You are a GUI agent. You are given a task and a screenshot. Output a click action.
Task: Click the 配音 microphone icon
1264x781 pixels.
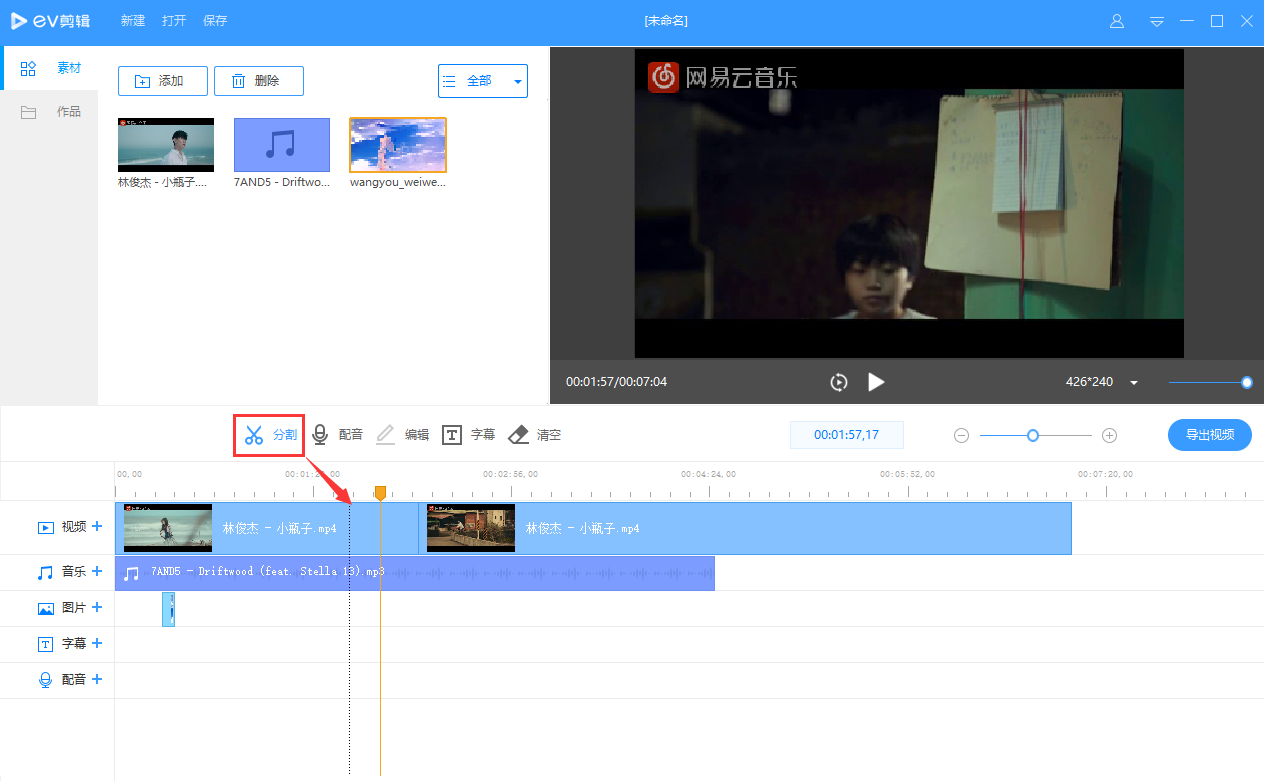click(320, 434)
